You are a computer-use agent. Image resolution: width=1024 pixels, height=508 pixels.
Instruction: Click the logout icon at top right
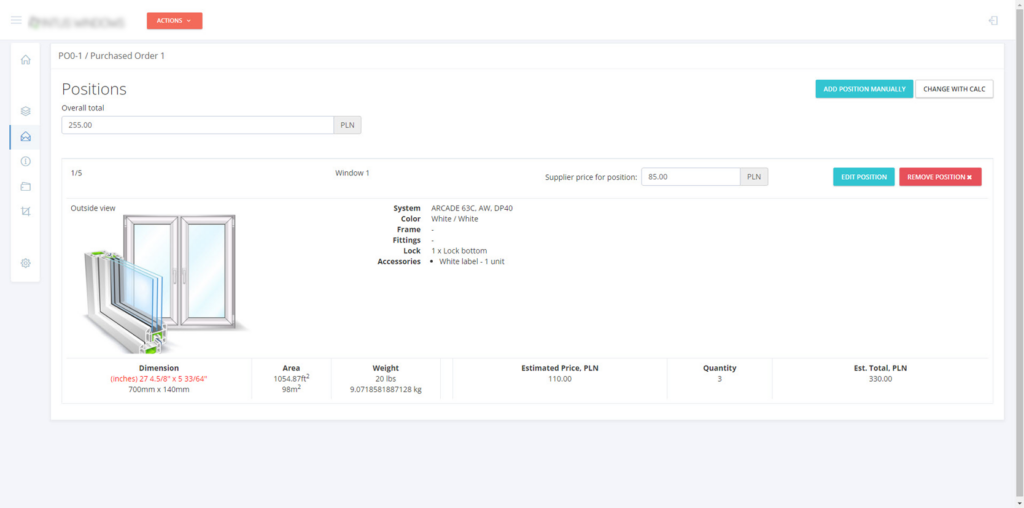tap(992, 20)
